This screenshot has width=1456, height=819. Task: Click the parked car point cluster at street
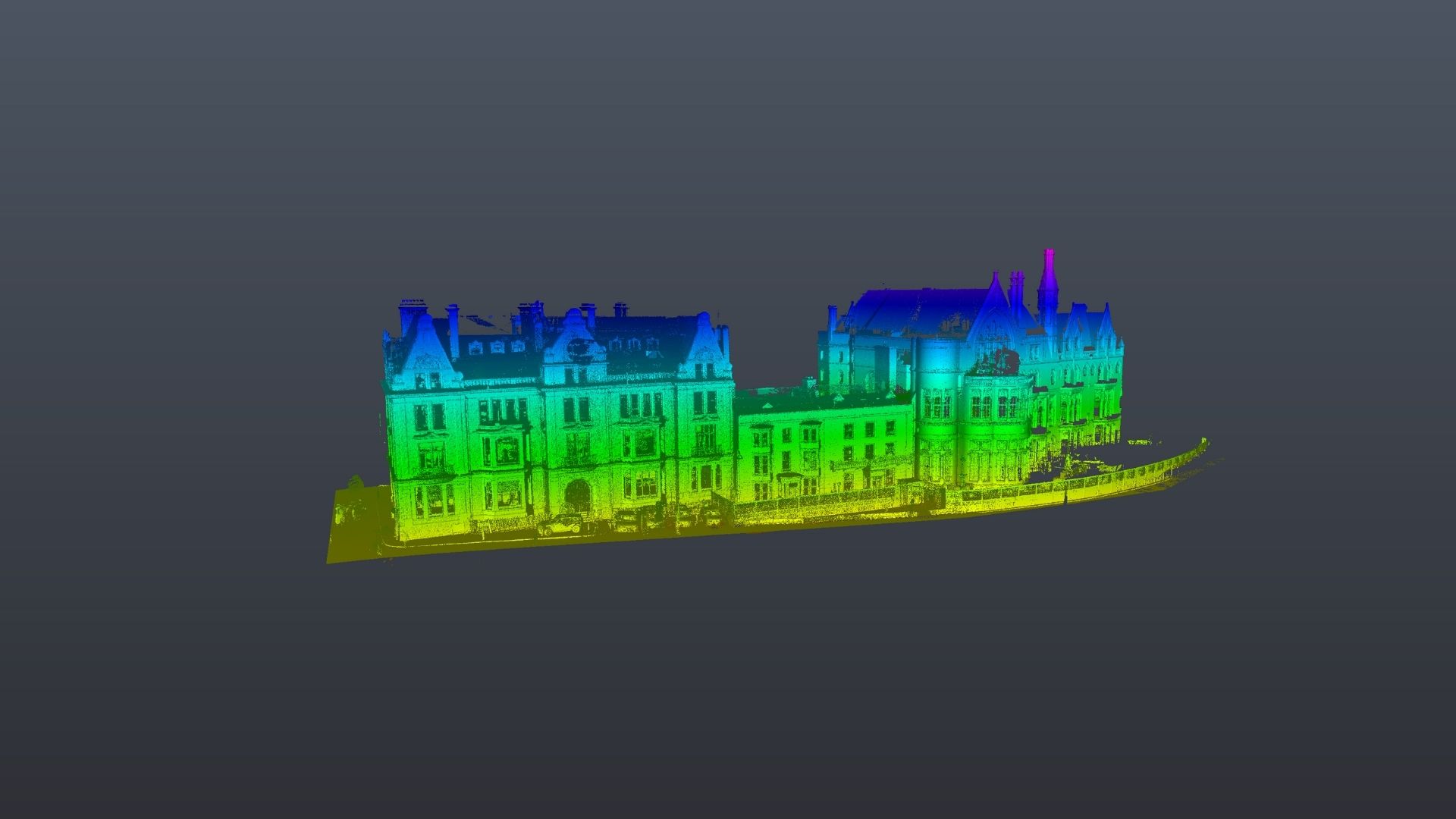pyautogui.click(x=561, y=525)
